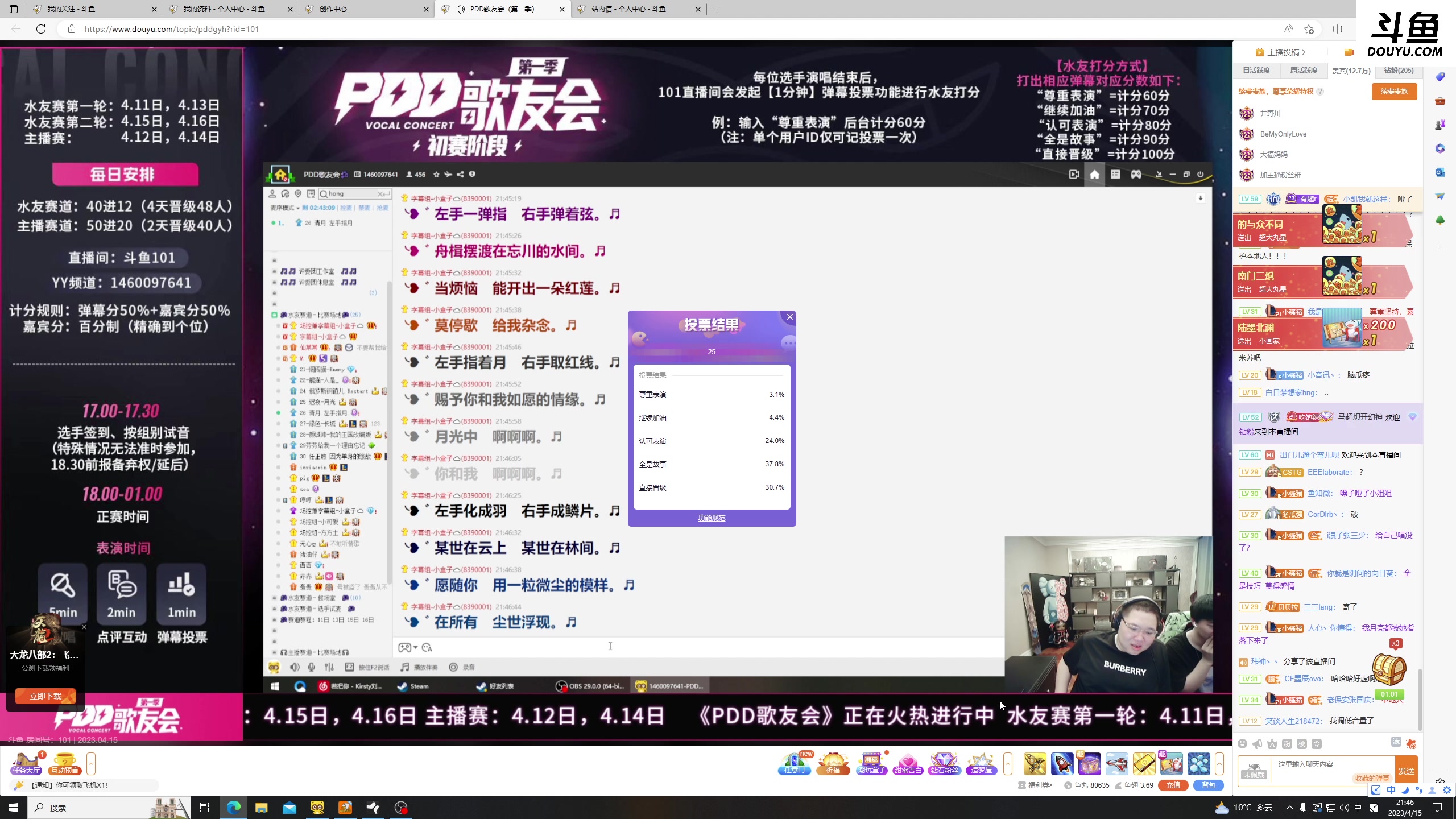Open File Explorer from taskbar

point(261,808)
